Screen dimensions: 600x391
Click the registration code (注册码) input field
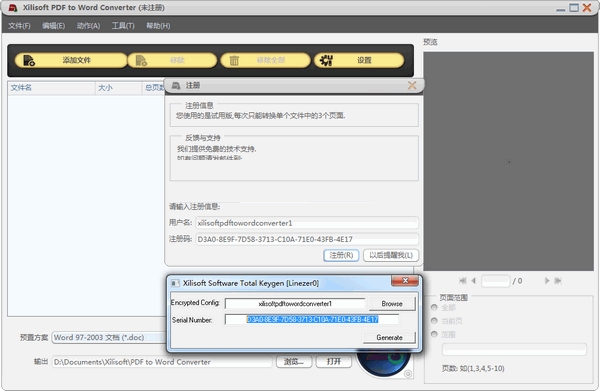(307, 239)
